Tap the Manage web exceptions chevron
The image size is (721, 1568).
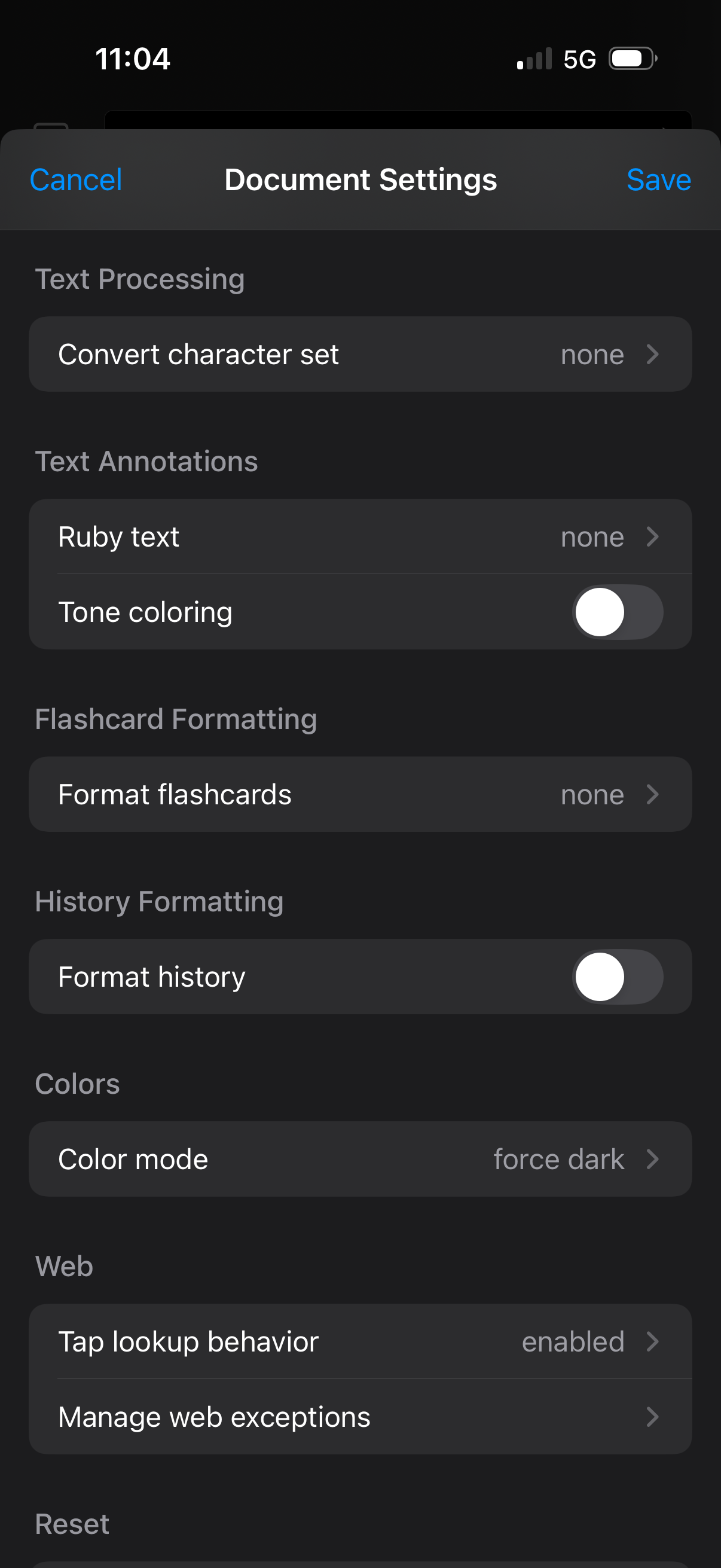pos(653,1417)
